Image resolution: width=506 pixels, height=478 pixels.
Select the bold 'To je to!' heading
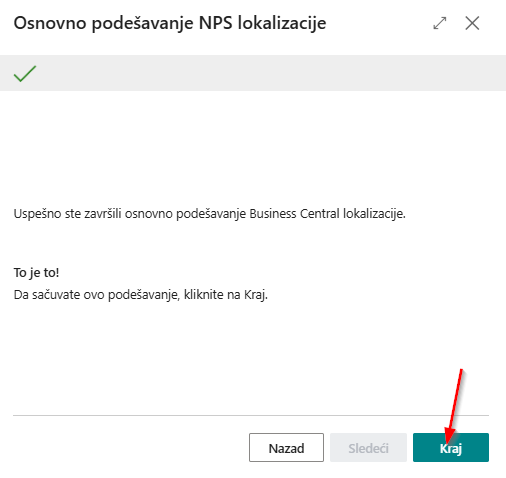pyautogui.click(x=36, y=273)
